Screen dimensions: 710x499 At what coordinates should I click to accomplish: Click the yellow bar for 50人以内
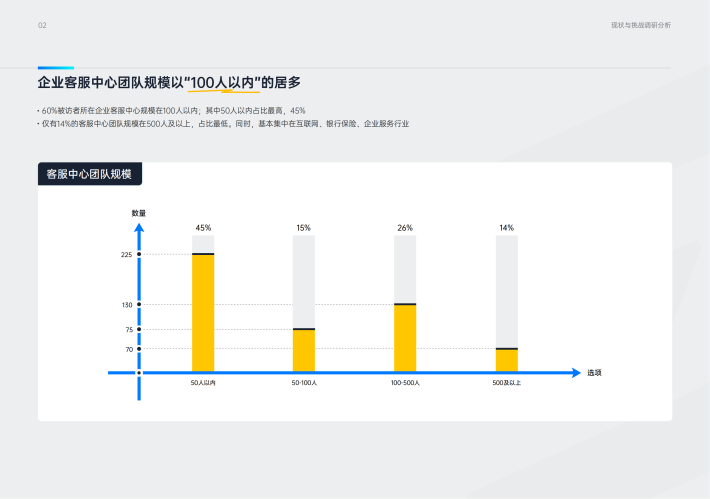(x=203, y=313)
